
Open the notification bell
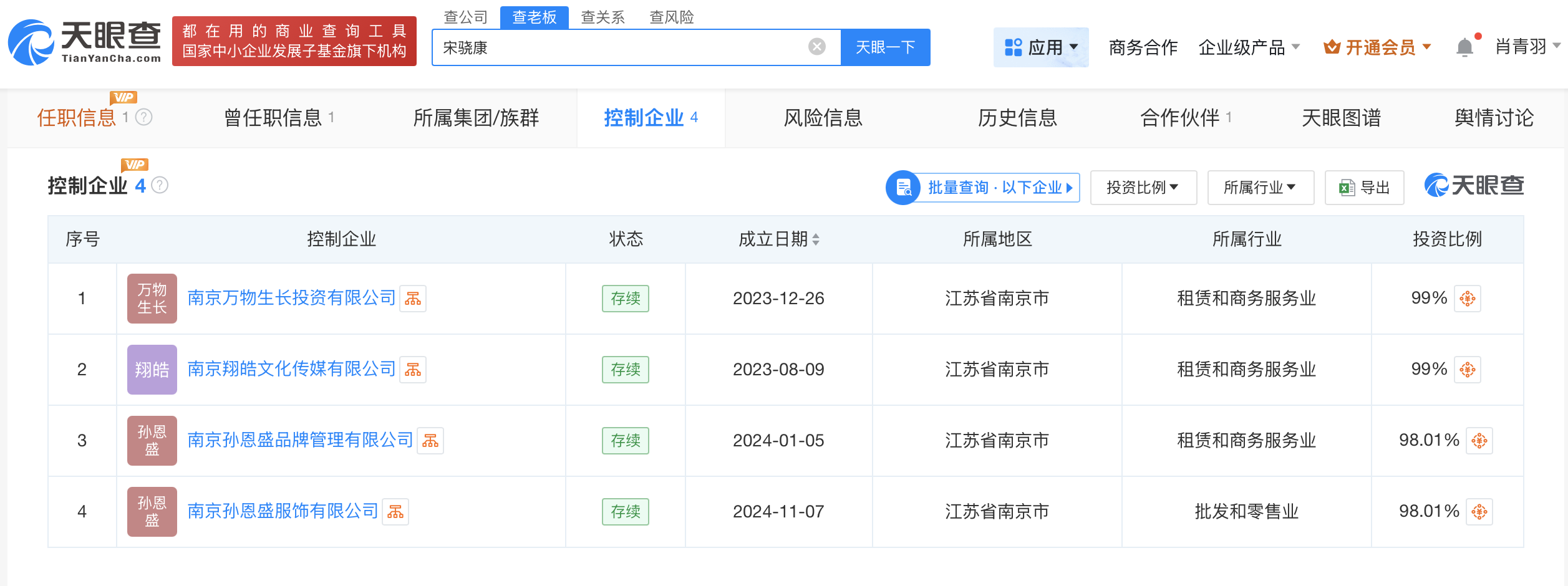[1464, 47]
